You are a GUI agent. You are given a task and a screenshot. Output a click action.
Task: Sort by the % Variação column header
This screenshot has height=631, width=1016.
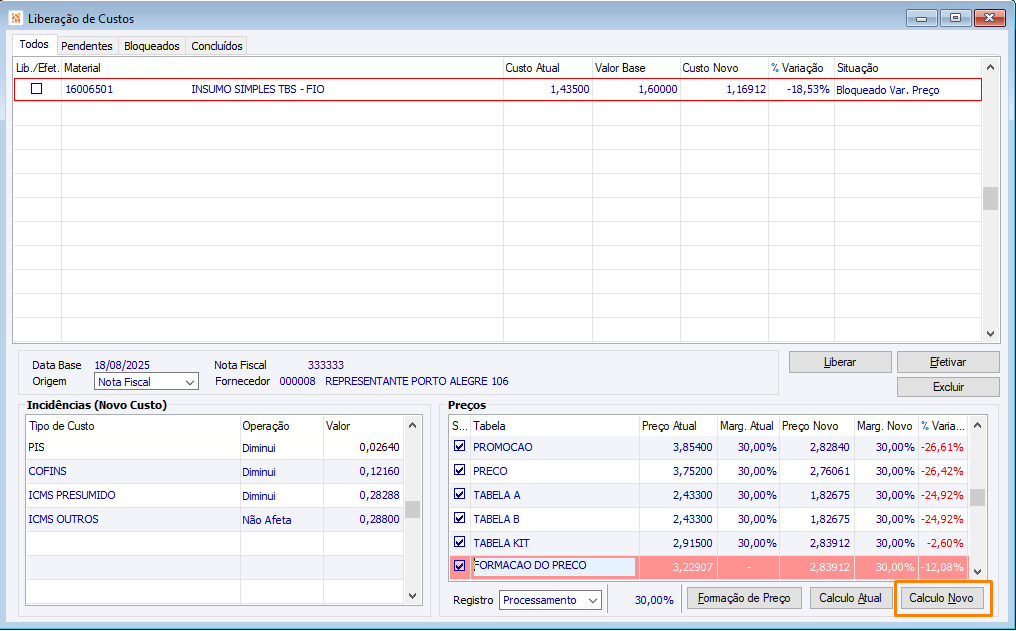point(799,68)
